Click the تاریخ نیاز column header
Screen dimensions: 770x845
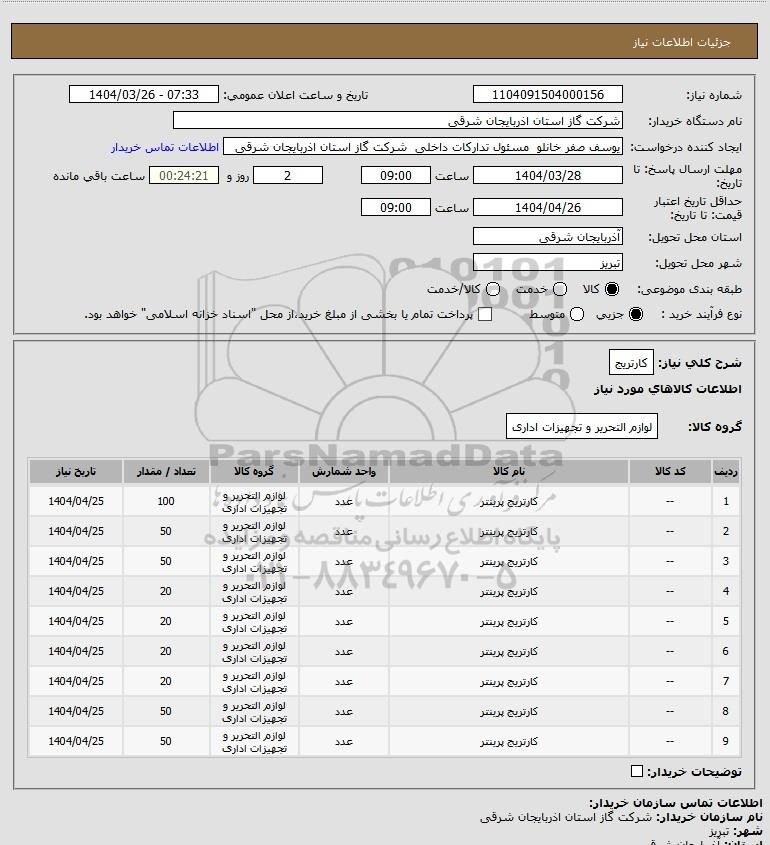[x=76, y=472]
